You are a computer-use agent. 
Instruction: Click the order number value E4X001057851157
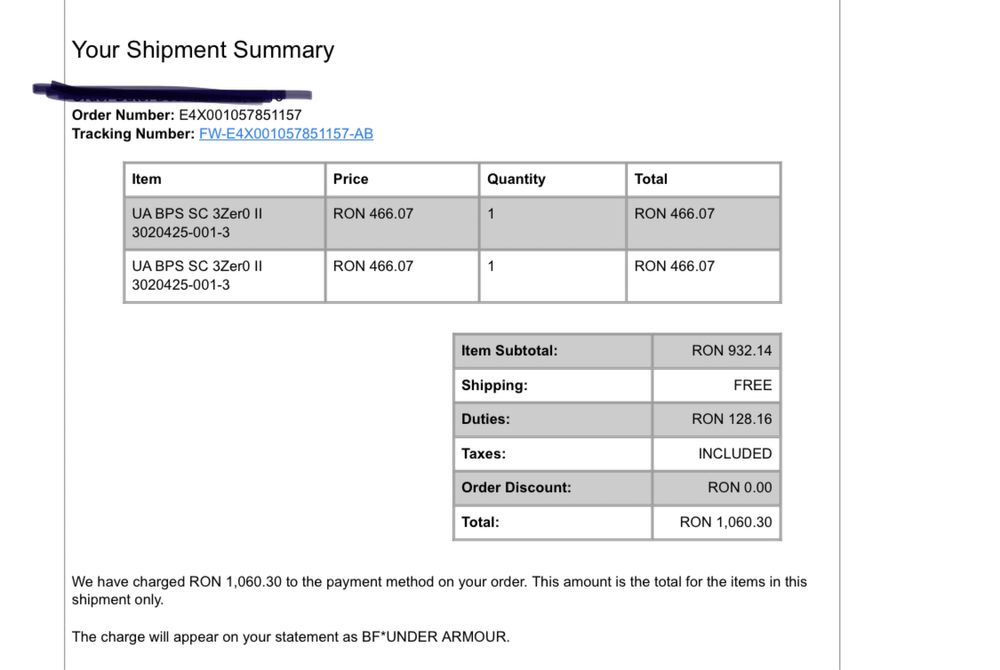click(x=240, y=115)
